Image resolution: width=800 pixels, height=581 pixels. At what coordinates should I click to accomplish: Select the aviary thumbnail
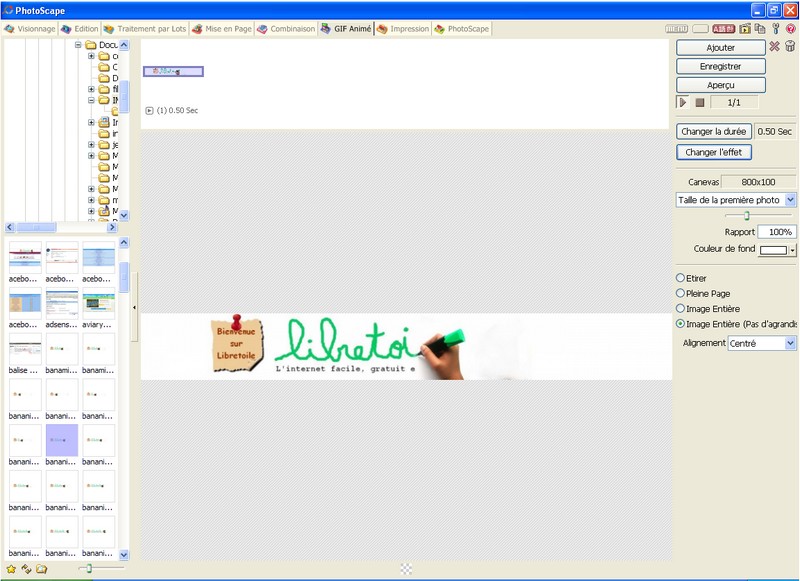point(98,304)
